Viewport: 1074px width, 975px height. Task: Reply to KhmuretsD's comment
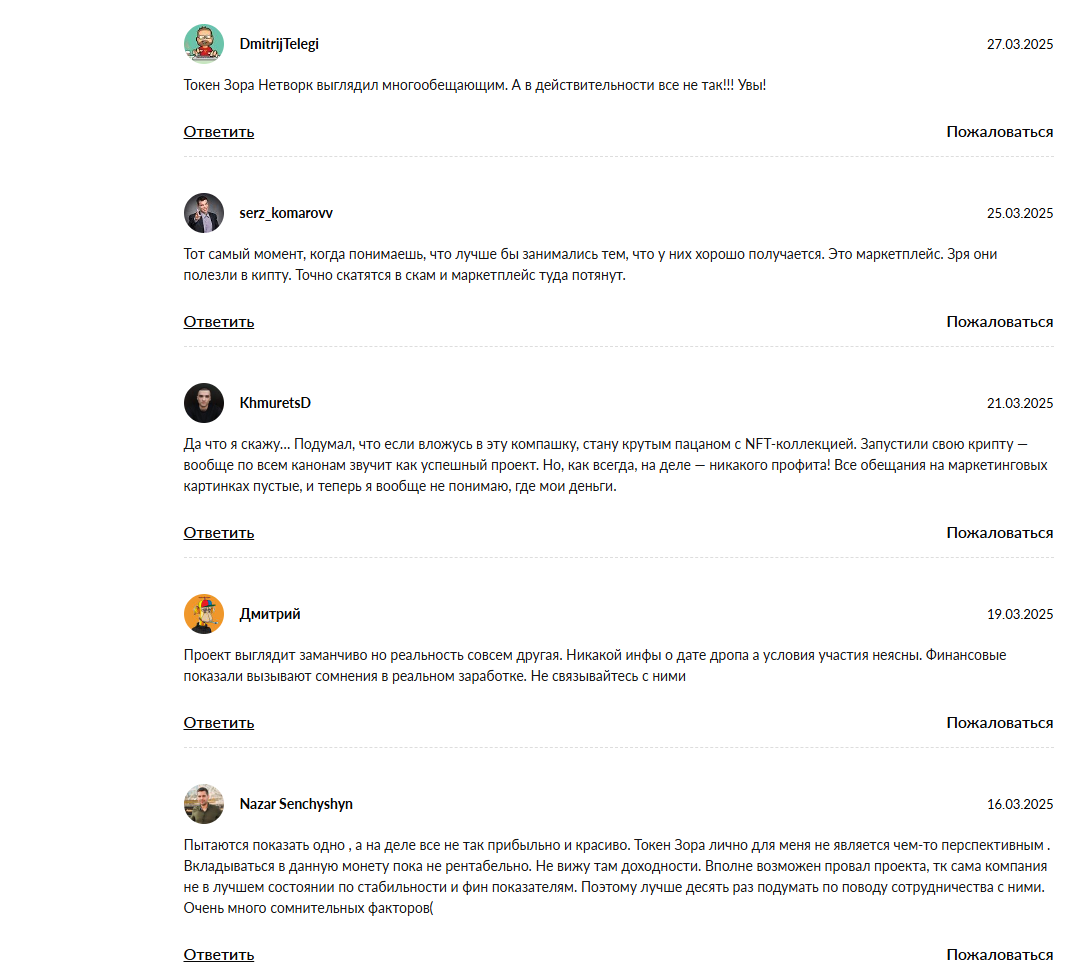(x=219, y=533)
